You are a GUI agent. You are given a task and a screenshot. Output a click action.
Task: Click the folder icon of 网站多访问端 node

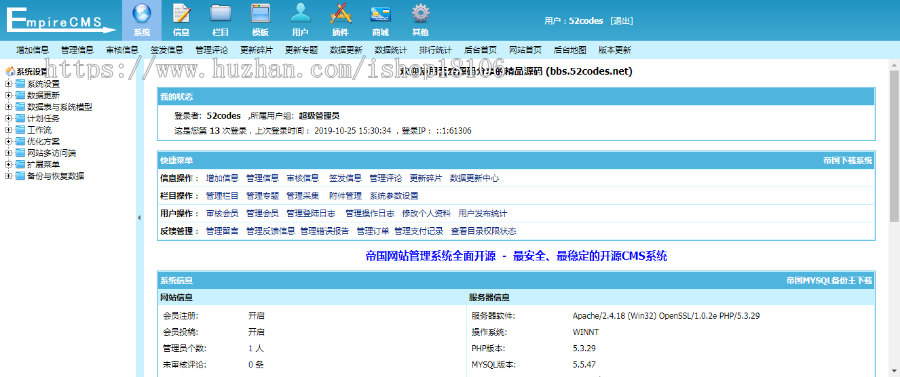21,153
